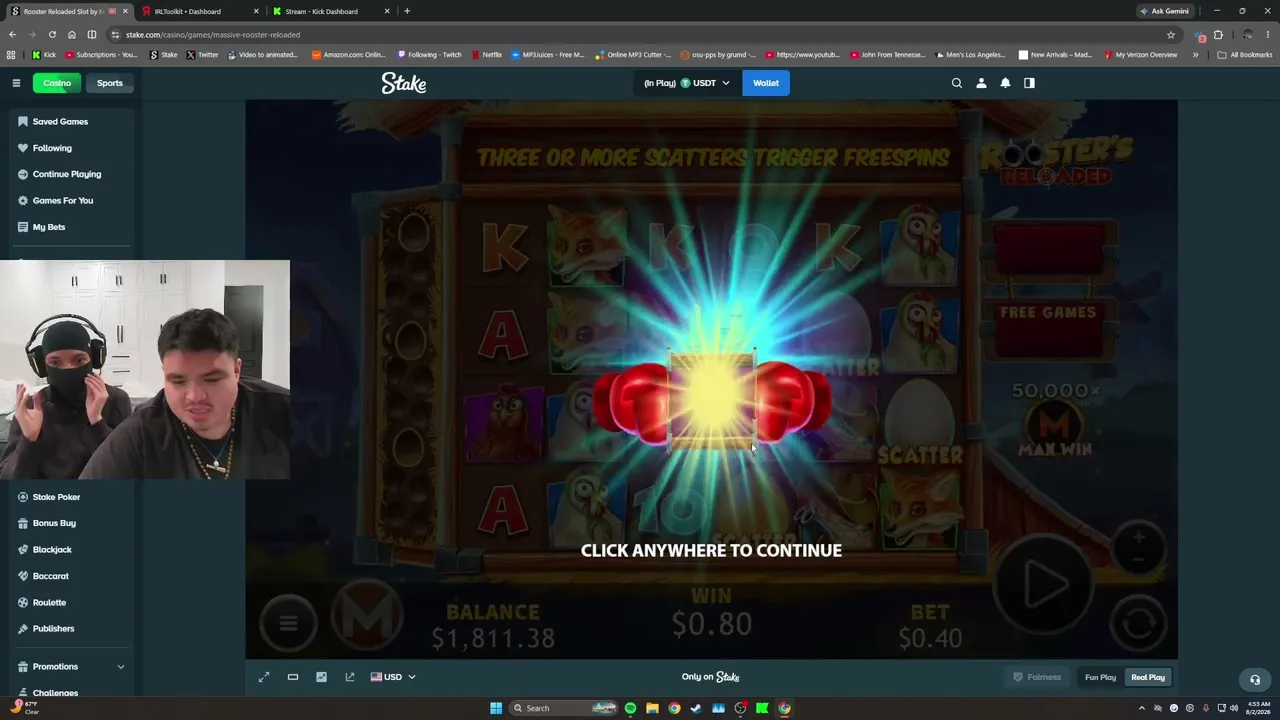
Task: Open Blackjack in the sidebar
Action: [x=52, y=549]
